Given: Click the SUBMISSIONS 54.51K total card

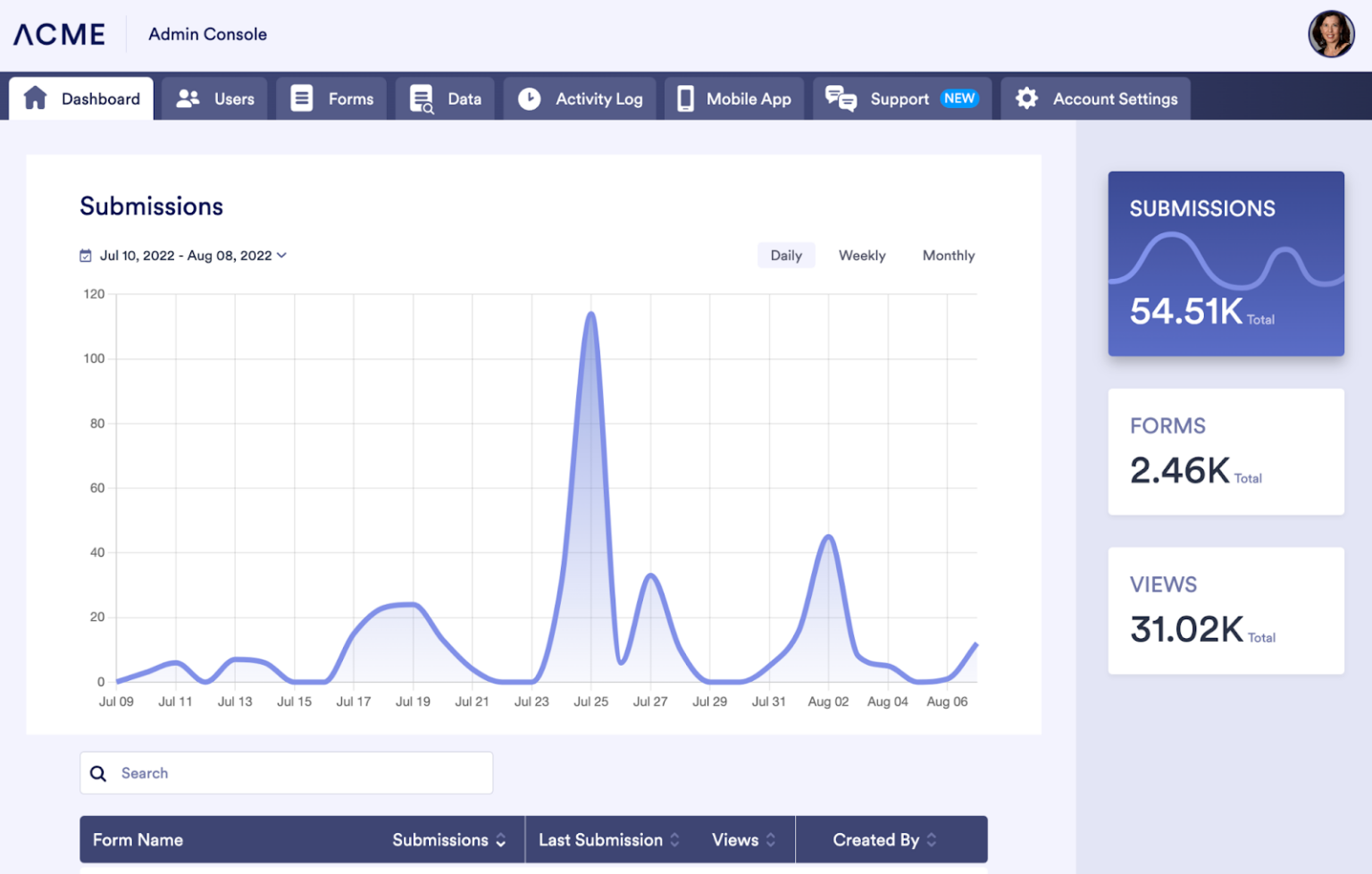Looking at the screenshot, I should [1226, 264].
